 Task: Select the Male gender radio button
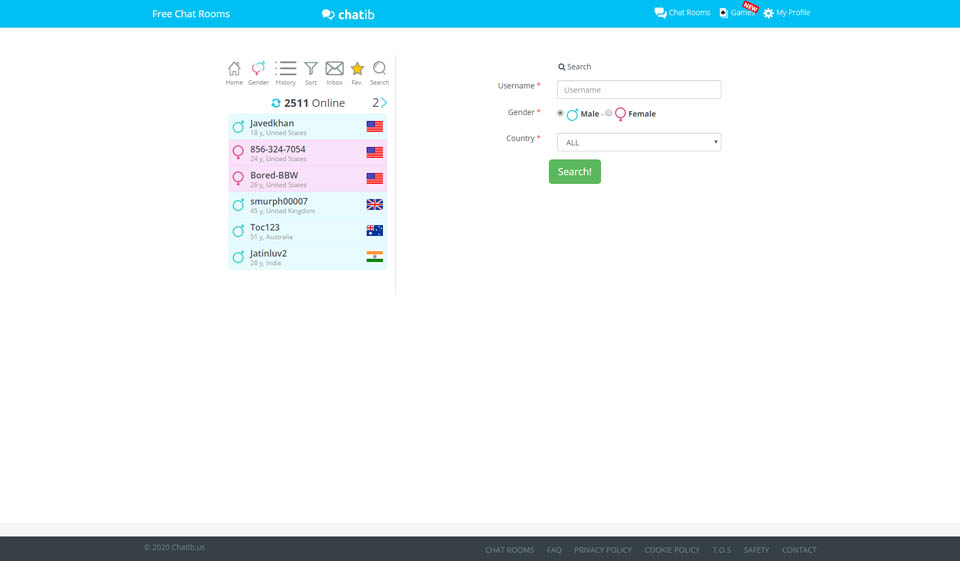560,113
